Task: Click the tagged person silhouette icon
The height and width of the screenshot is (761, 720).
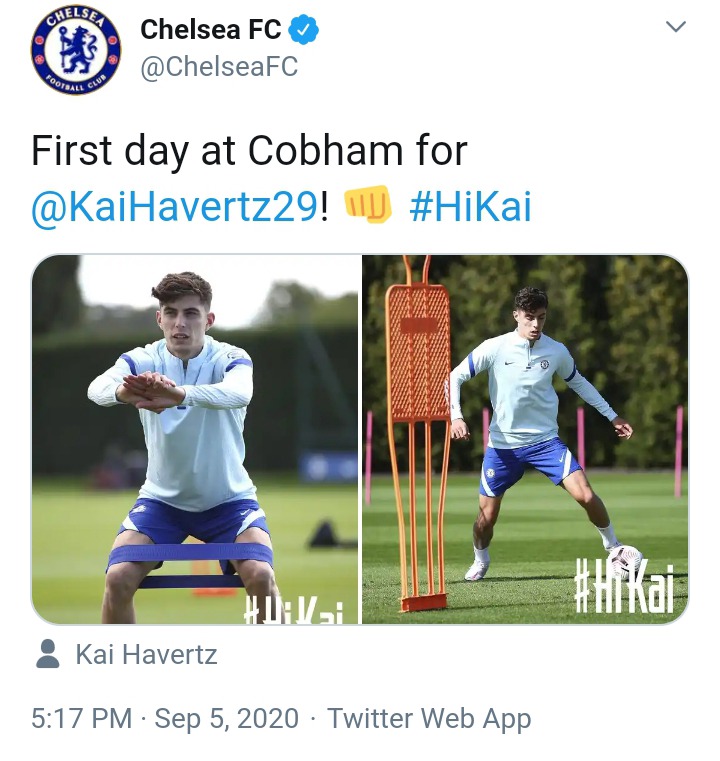Action: 47,655
